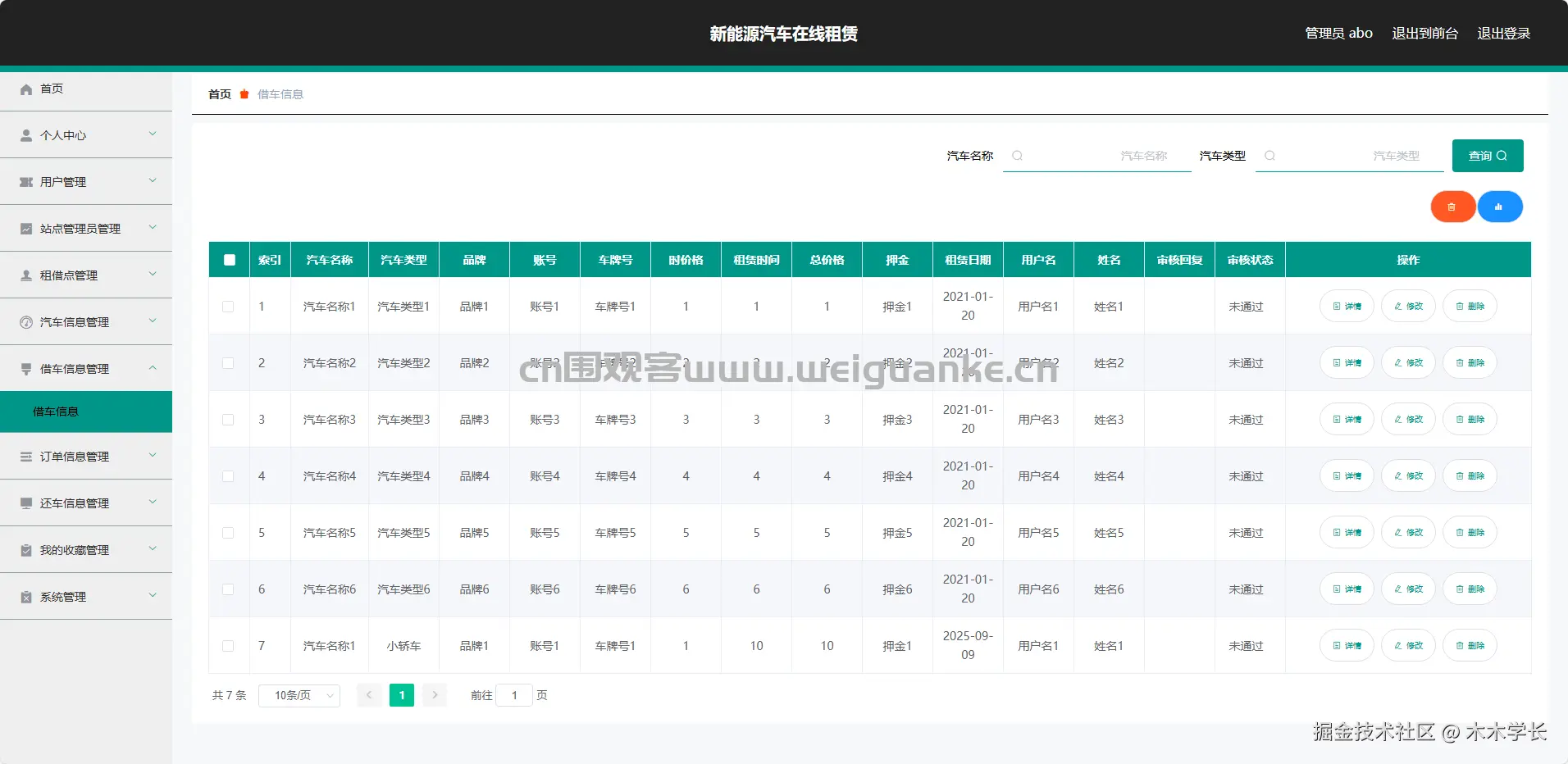
Task: Expand the 租借点管理 chevron
Action: (x=153, y=274)
